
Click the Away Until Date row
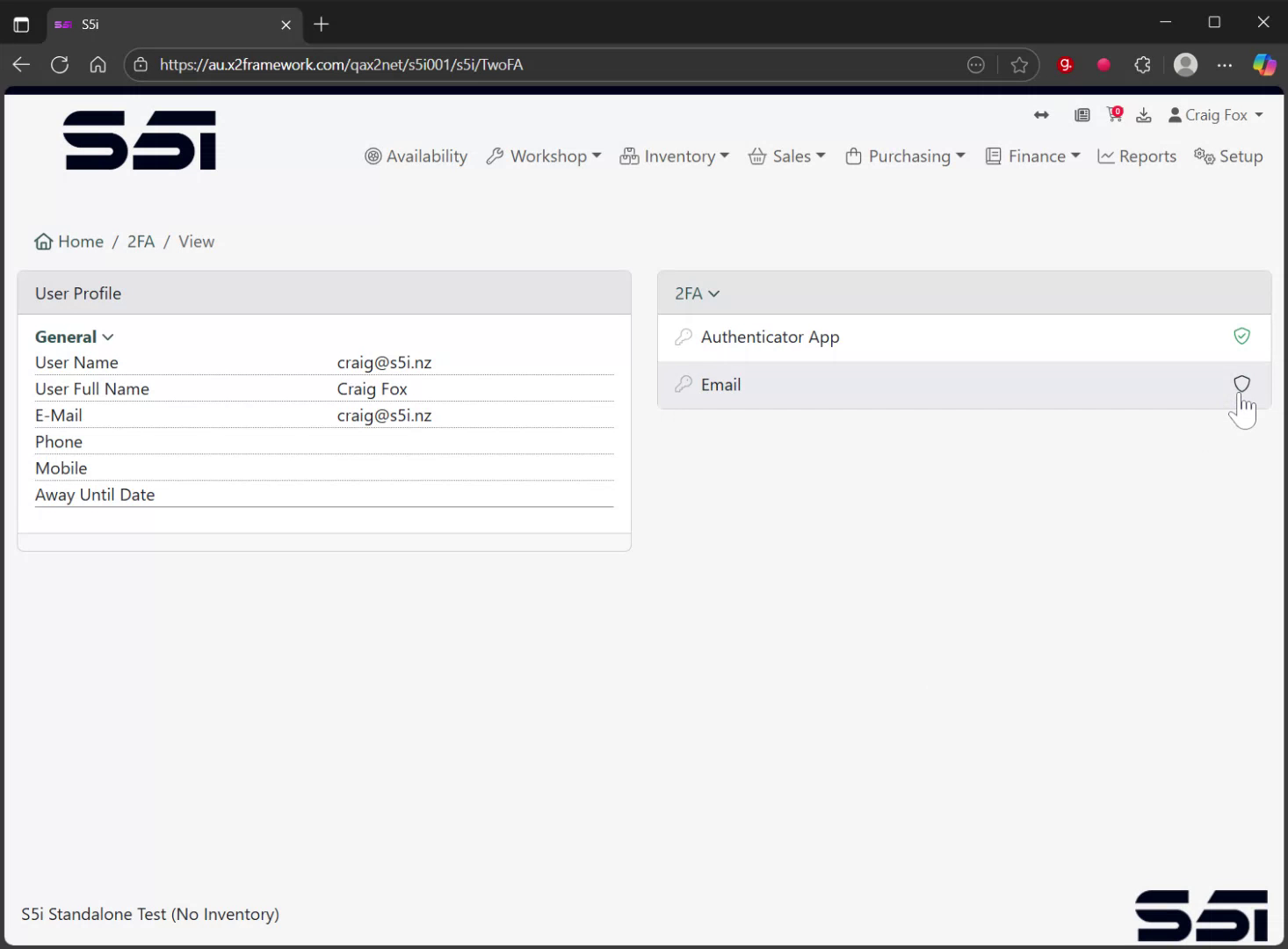pos(324,495)
